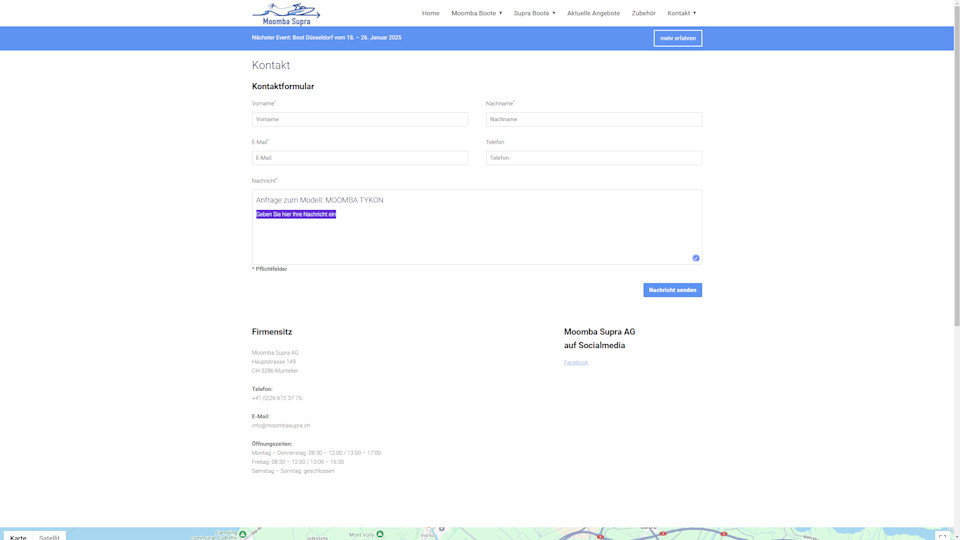Click the phone number +41 (0)26 672 37 75
This screenshot has width=960, height=540.
pyautogui.click(x=277, y=398)
